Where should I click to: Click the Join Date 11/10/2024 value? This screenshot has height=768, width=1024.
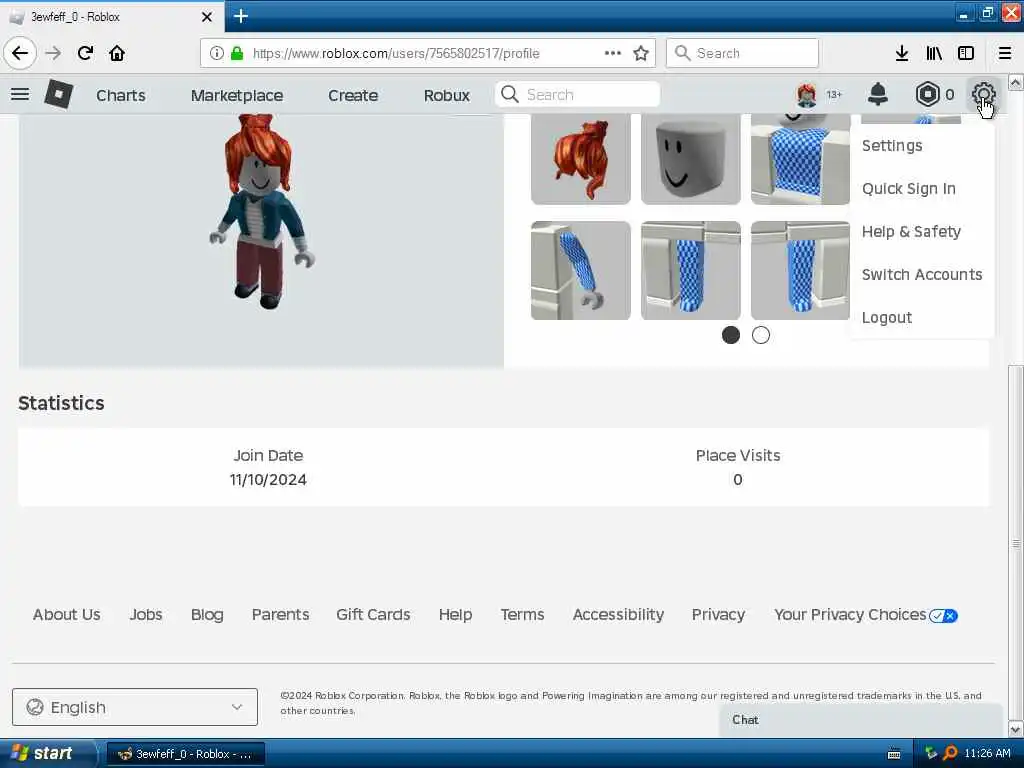point(268,479)
